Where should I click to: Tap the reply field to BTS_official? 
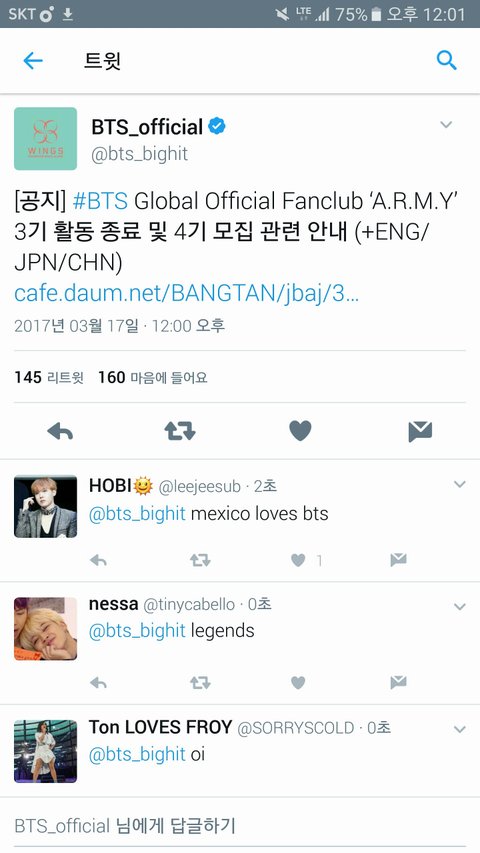point(240,826)
